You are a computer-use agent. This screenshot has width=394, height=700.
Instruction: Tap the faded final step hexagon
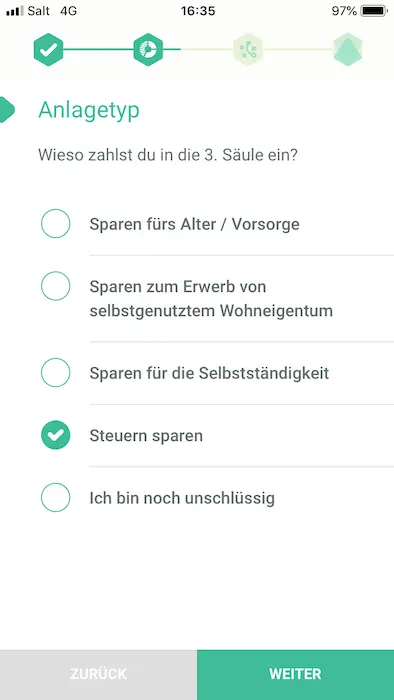pyautogui.click(x=348, y=50)
